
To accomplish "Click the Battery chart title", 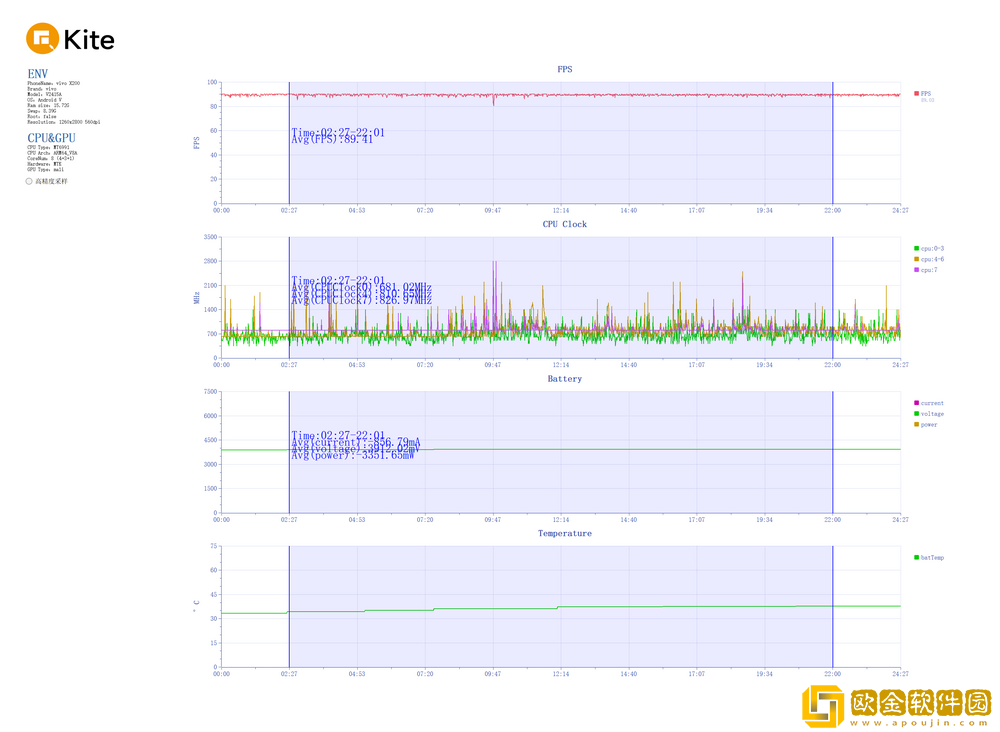I will coord(565,379).
